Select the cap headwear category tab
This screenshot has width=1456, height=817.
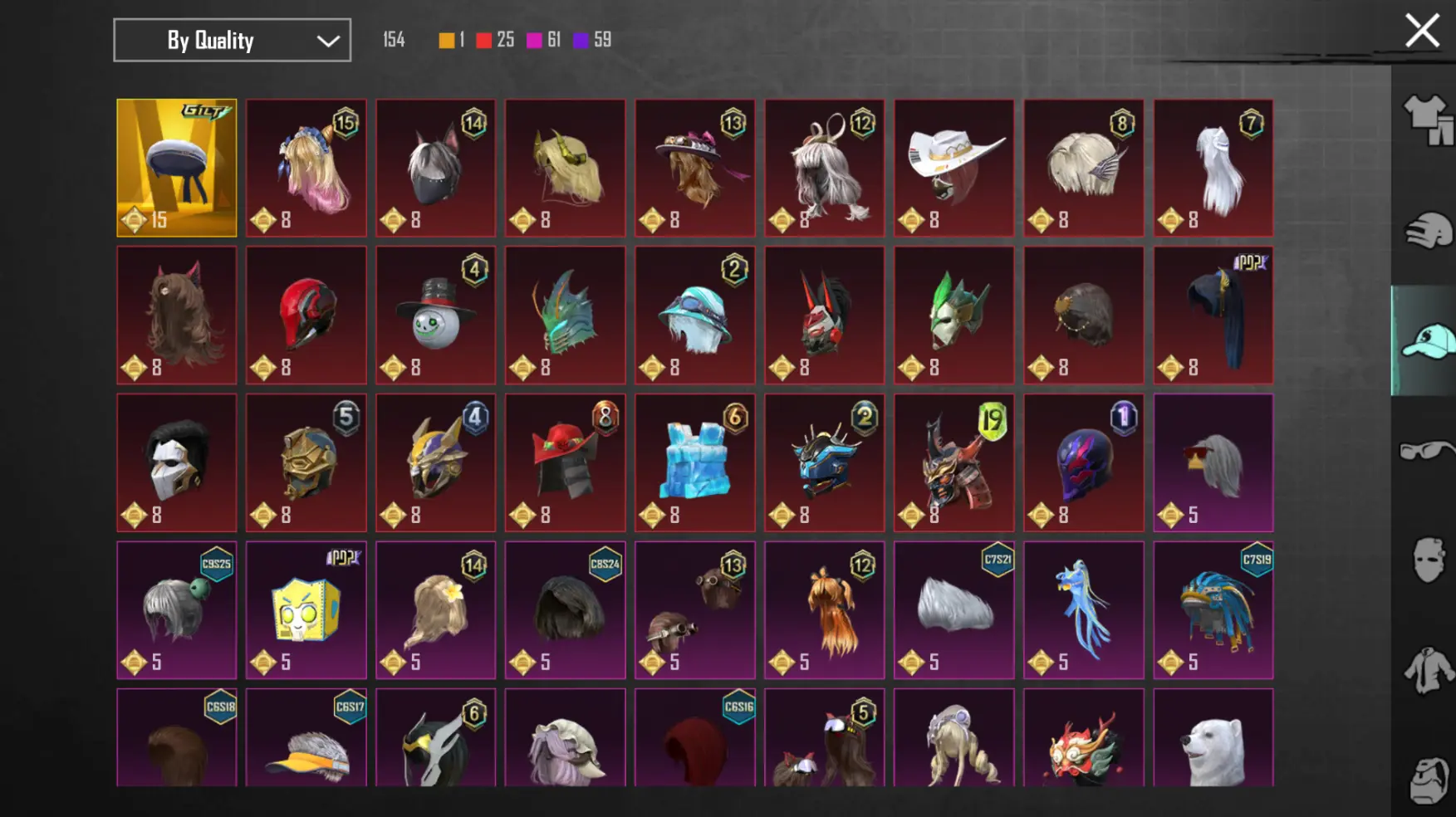click(1427, 340)
